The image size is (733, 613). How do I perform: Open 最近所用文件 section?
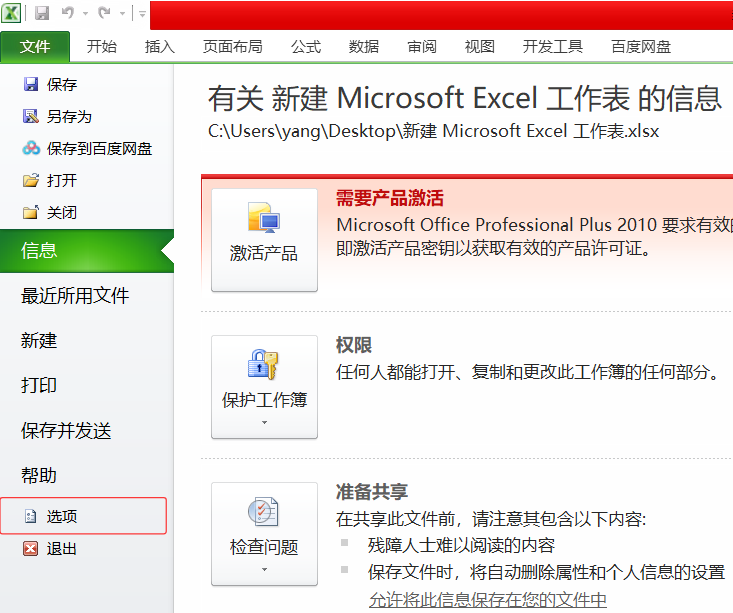tap(75, 296)
